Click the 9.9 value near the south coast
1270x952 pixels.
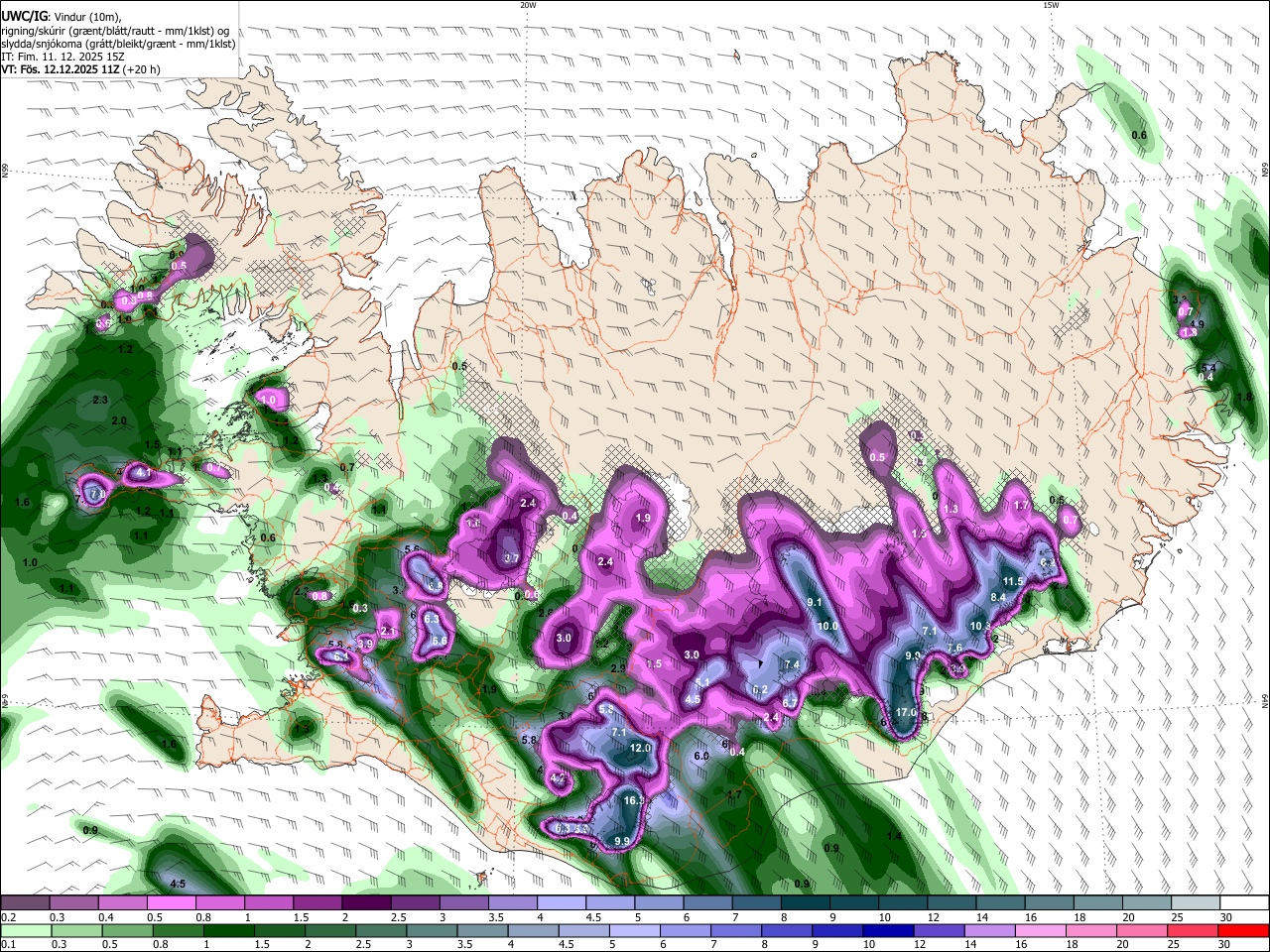pos(622,842)
